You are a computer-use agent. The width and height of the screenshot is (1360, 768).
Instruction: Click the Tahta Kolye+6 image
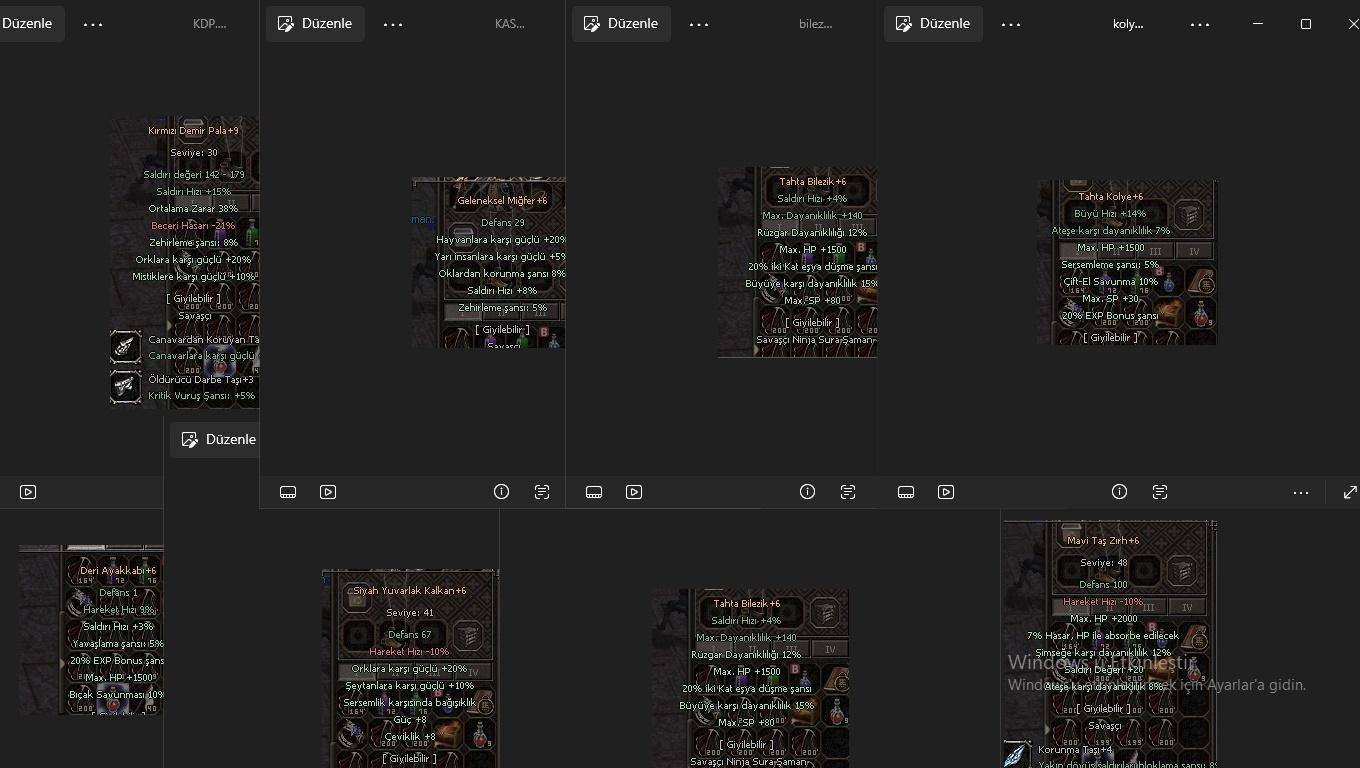pos(1127,263)
